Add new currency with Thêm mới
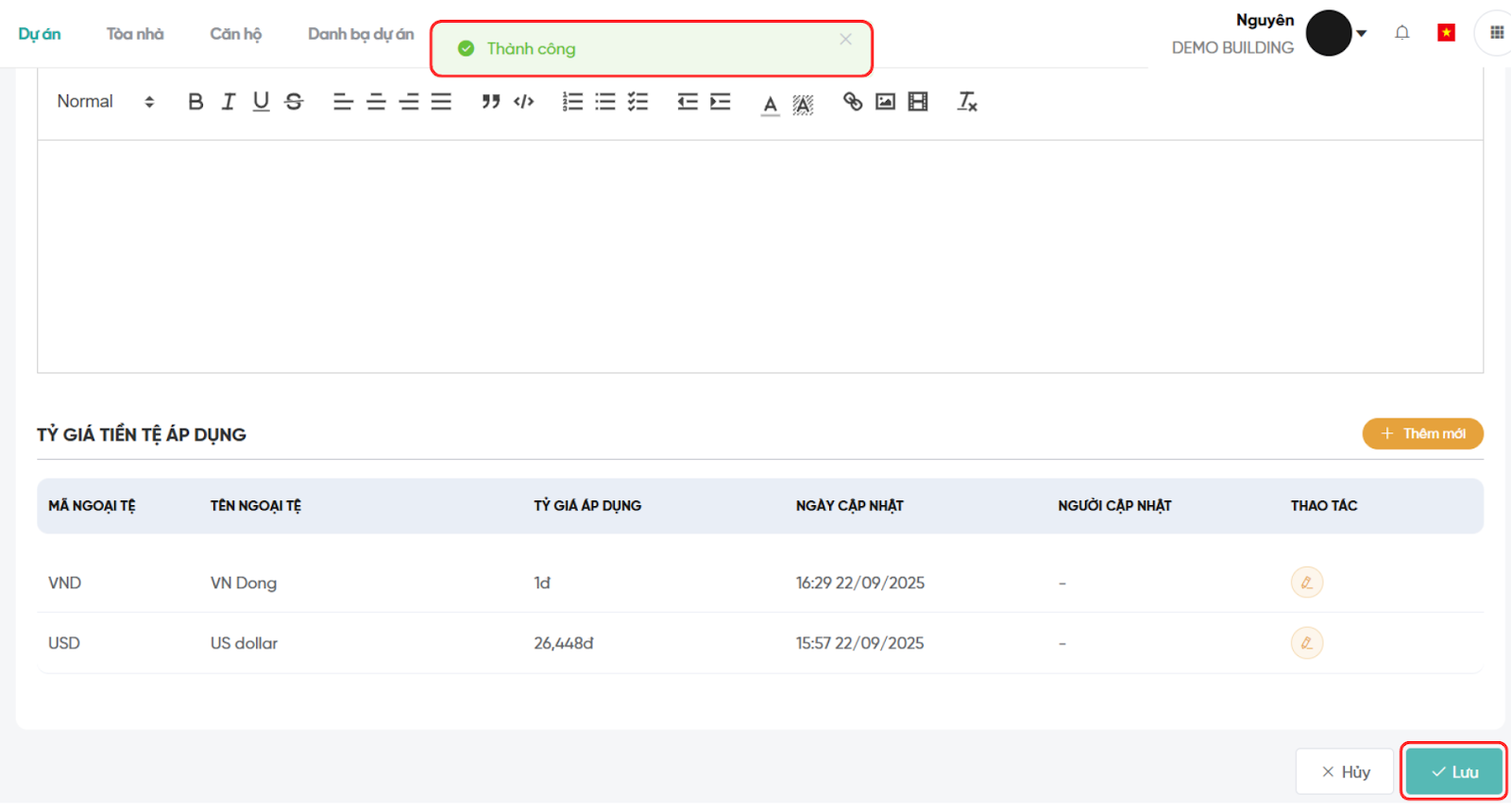This screenshot has width=1511, height=812. pos(1422,433)
